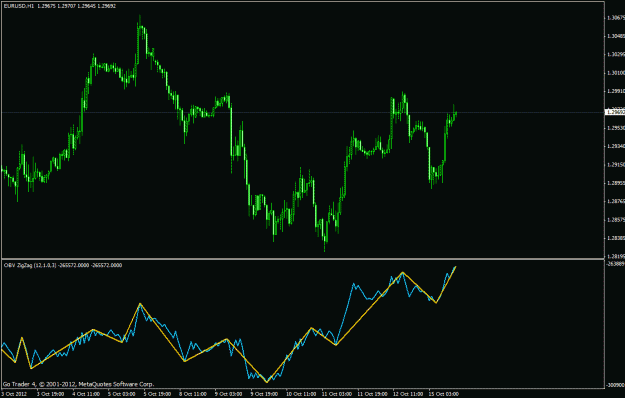
Task: Click the 1.2876 price axis label
Action: [x=616, y=201]
